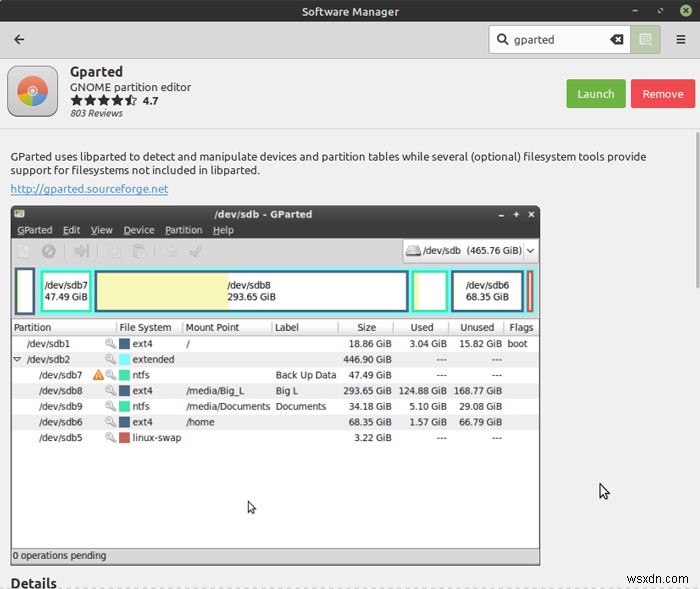This screenshot has width=700, height=589.
Task: Click the magnifier icon in the search box
Action: (502, 39)
